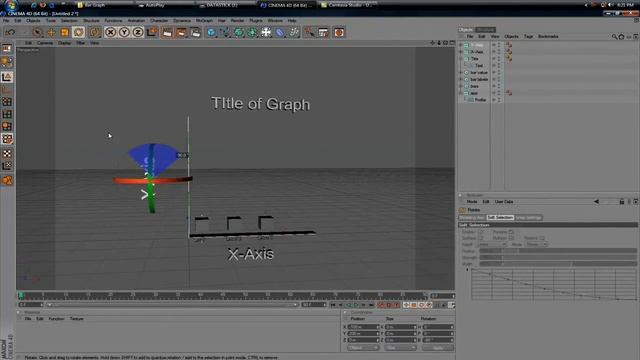Expand the bars object tree
Screen dimensions: 640x360
click(461, 86)
